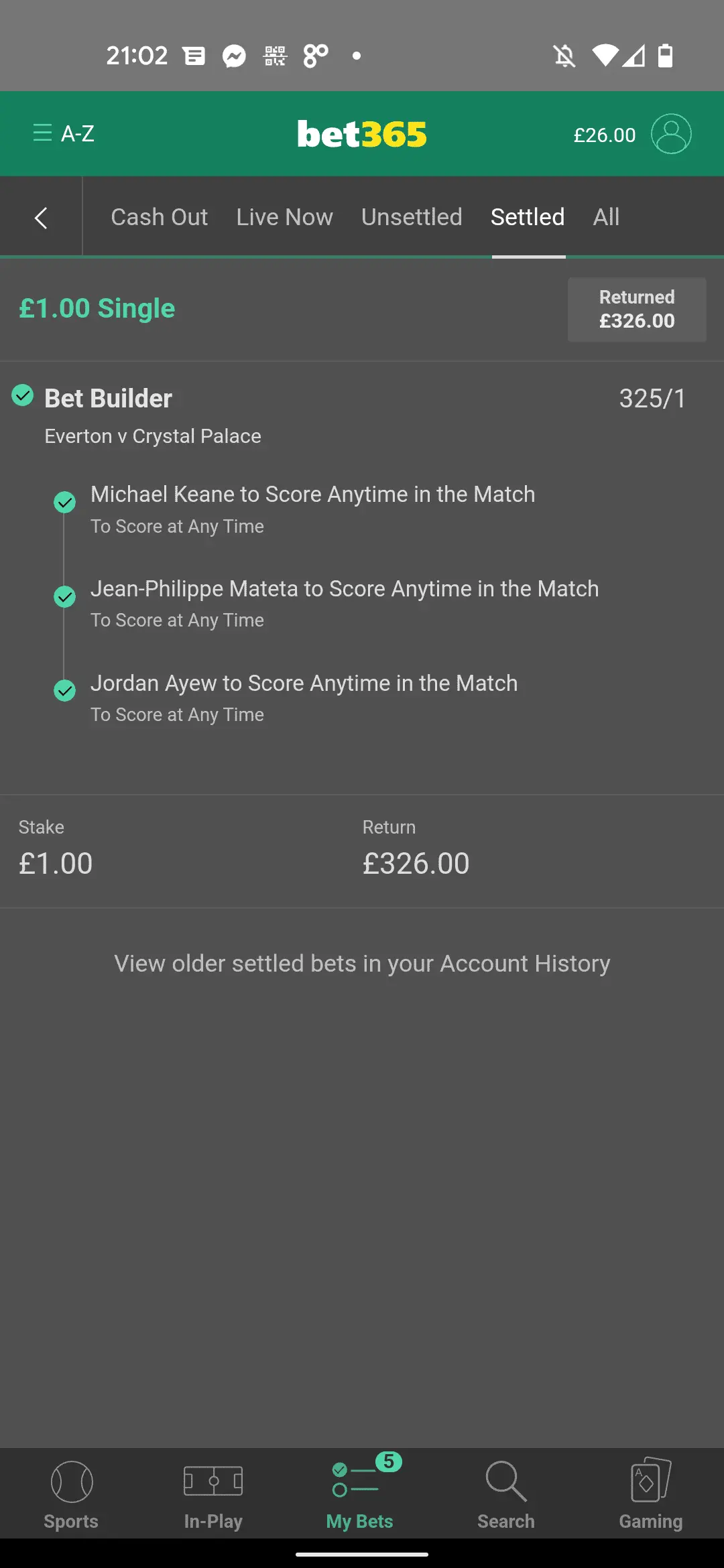Viewport: 724px width, 1568px height.
Task: Switch to the Cash Out tab
Action: 160,217
